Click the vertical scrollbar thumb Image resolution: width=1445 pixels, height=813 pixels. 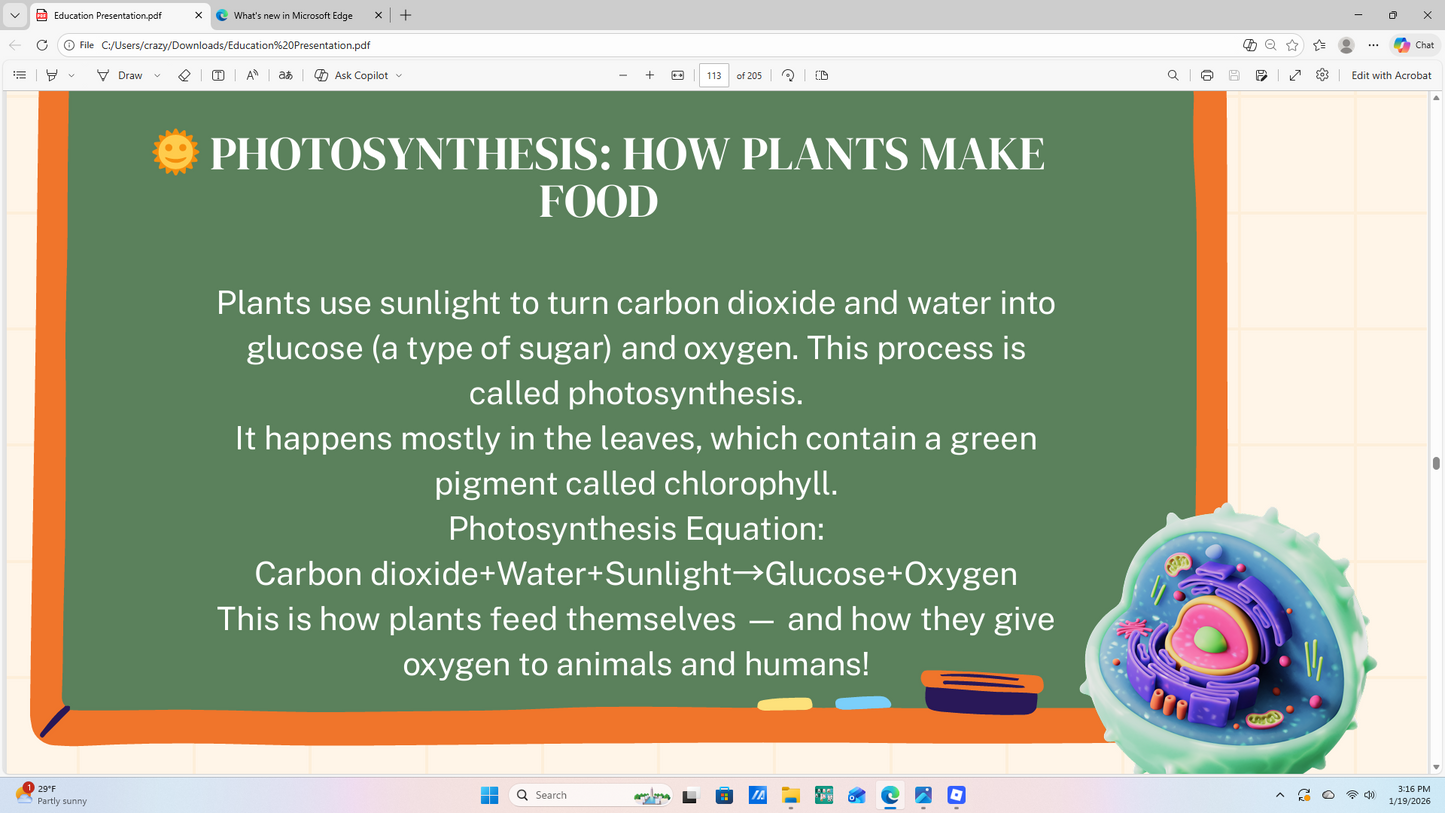(x=1437, y=463)
